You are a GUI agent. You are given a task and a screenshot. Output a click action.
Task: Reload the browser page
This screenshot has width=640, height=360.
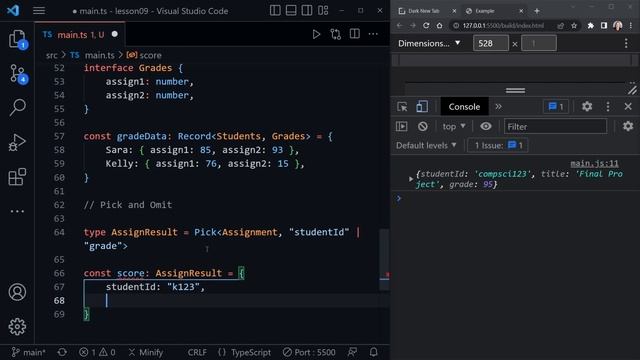426,26
